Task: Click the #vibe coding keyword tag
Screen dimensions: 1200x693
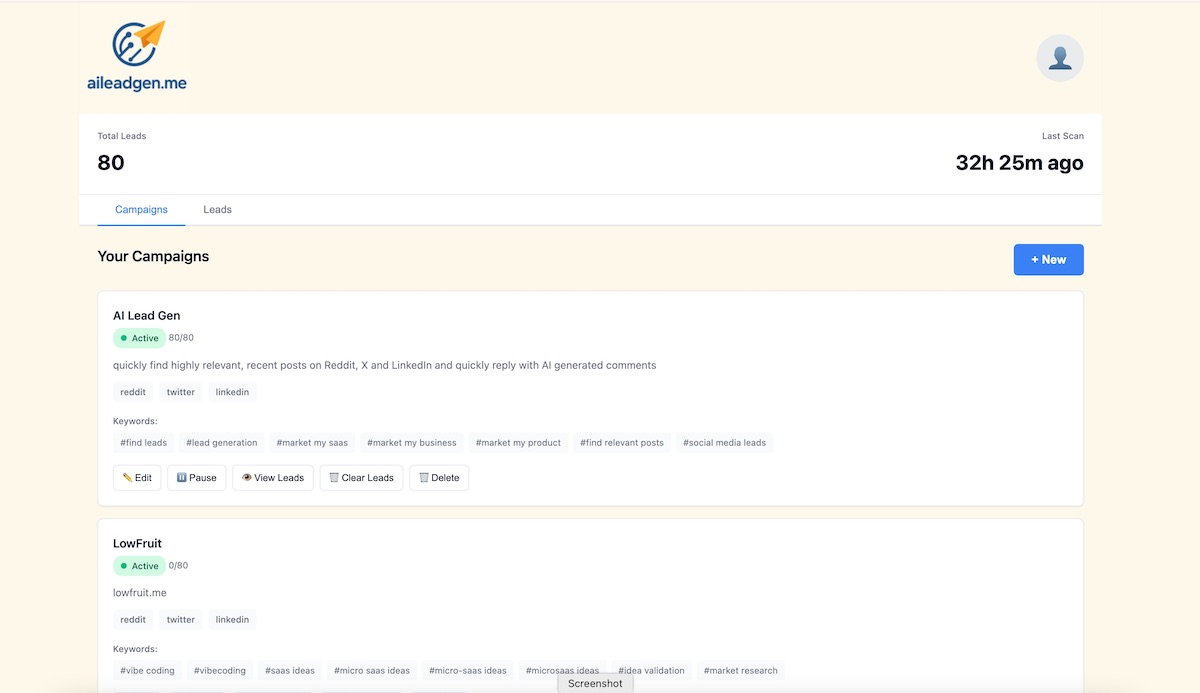Action: coord(147,671)
